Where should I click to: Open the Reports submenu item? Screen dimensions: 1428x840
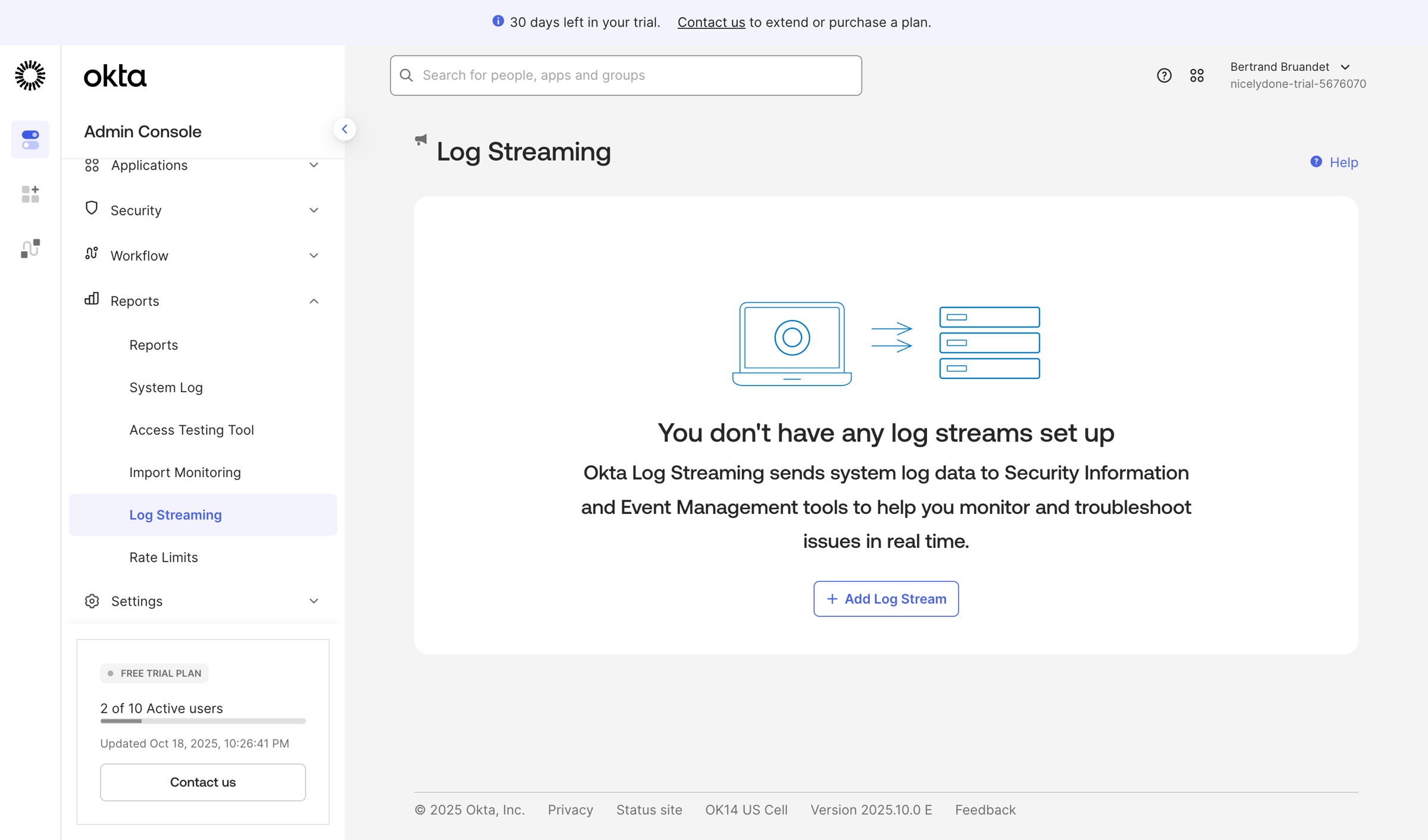[154, 345]
